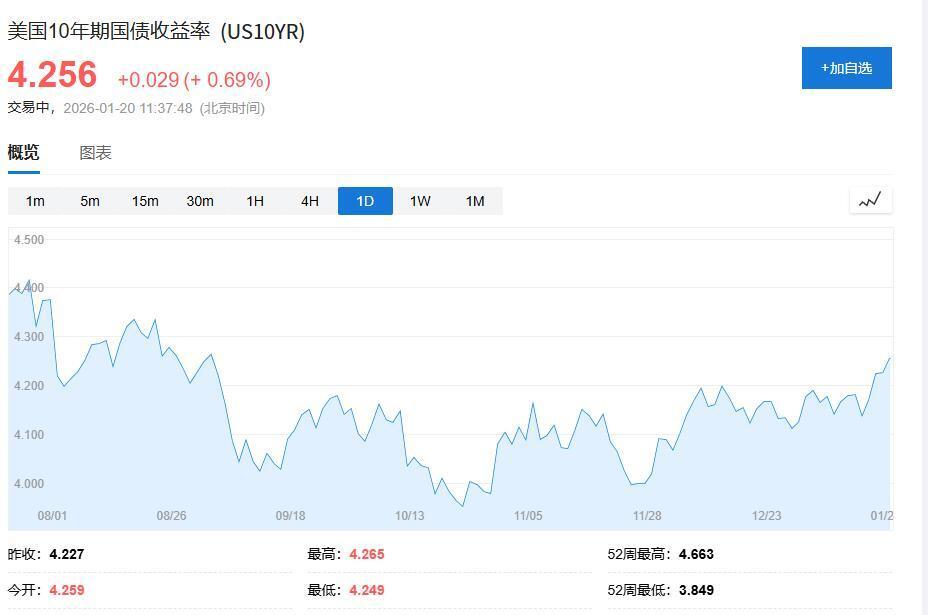The width and height of the screenshot is (928, 615).
Task: Click the 美国10年期国债收益率 (US10YR) title
Action: (x=156, y=32)
